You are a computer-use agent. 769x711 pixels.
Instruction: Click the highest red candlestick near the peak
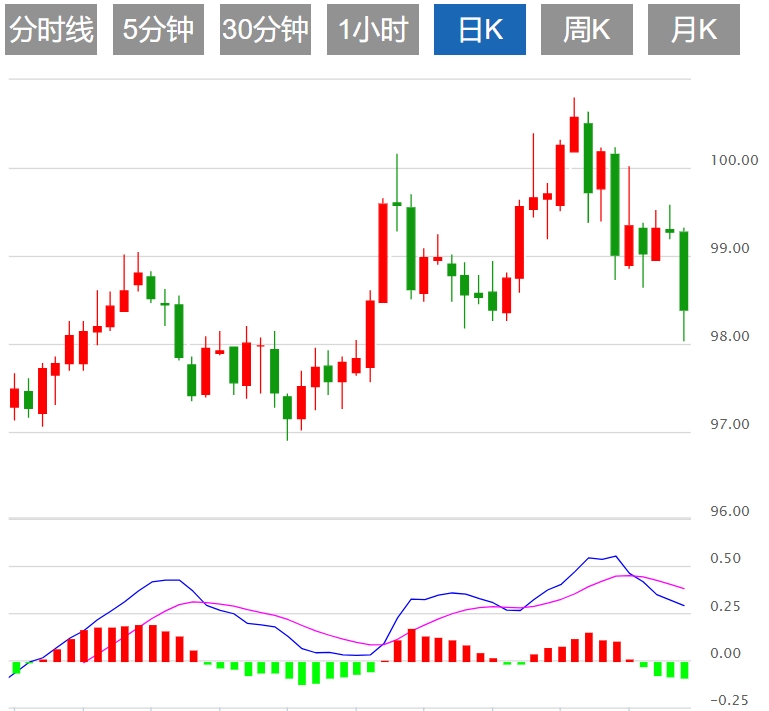[574, 134]
